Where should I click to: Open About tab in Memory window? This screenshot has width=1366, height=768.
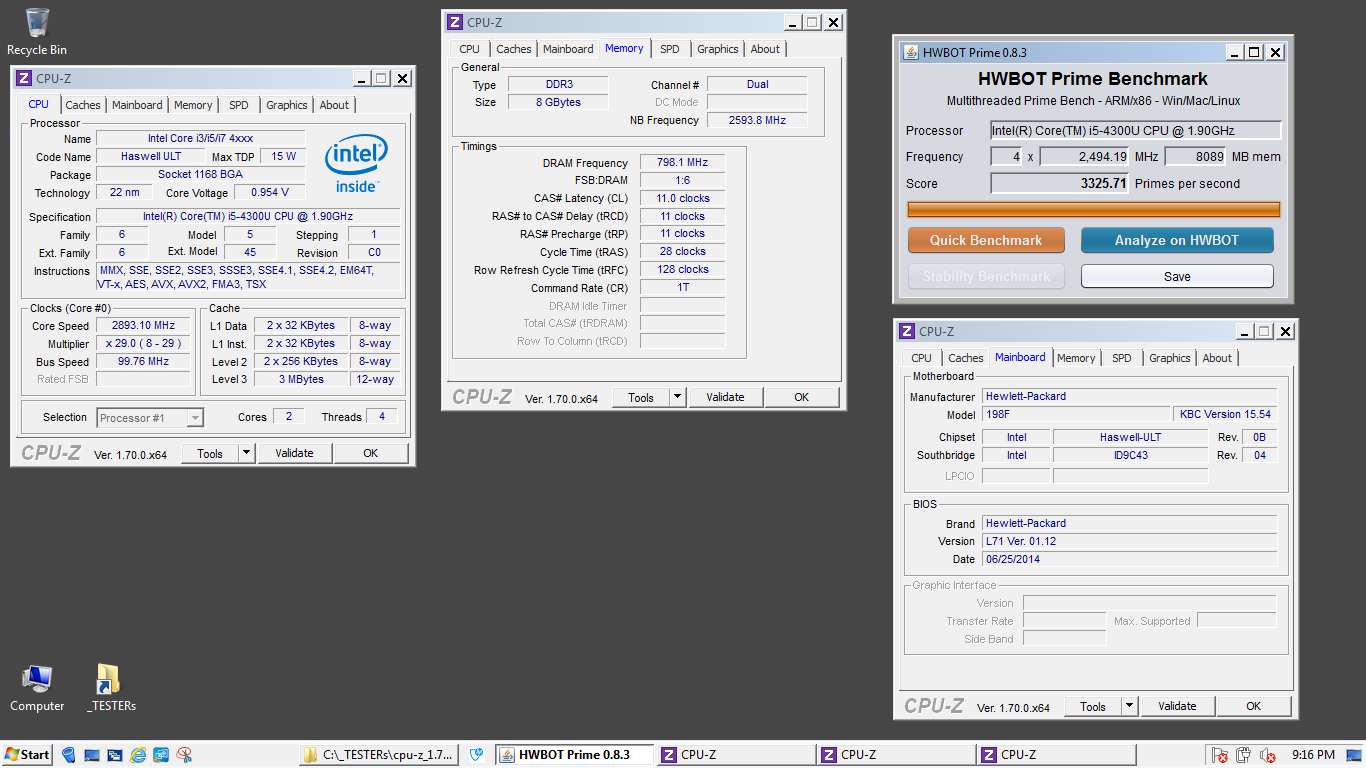[765, 49]
